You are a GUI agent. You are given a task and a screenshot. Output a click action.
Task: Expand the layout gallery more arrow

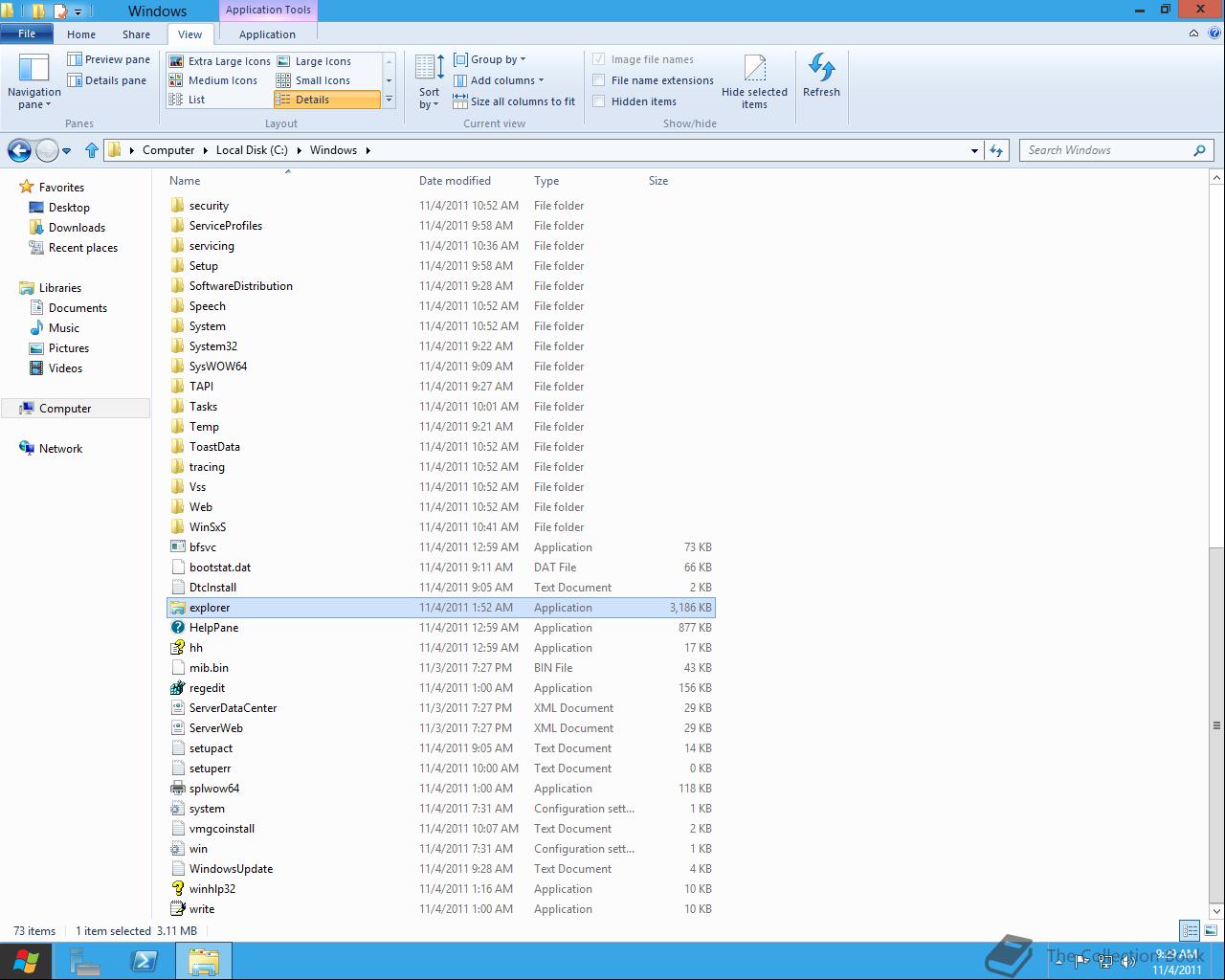389,100
